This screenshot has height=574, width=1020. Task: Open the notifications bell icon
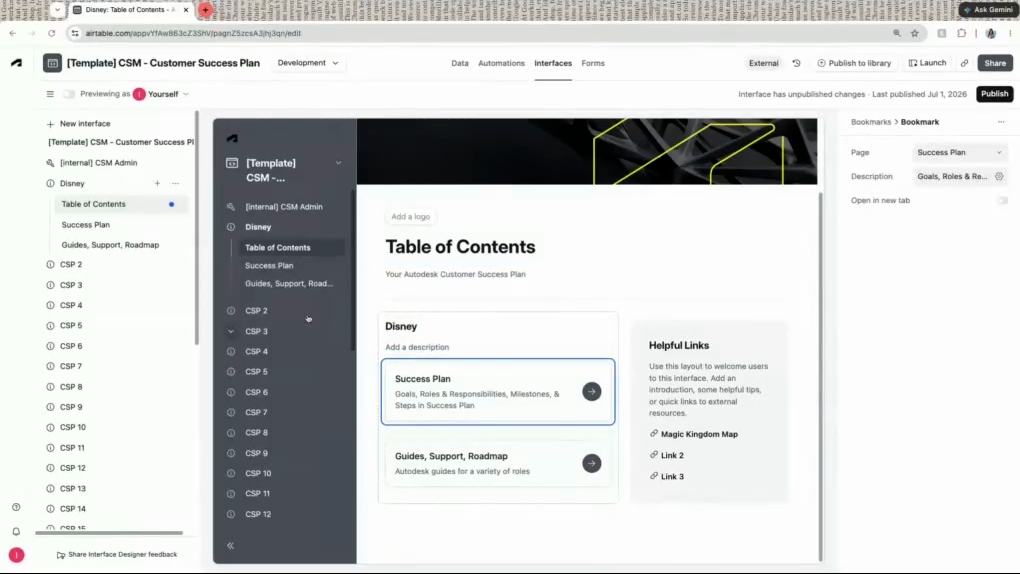[x=16, y=532]
